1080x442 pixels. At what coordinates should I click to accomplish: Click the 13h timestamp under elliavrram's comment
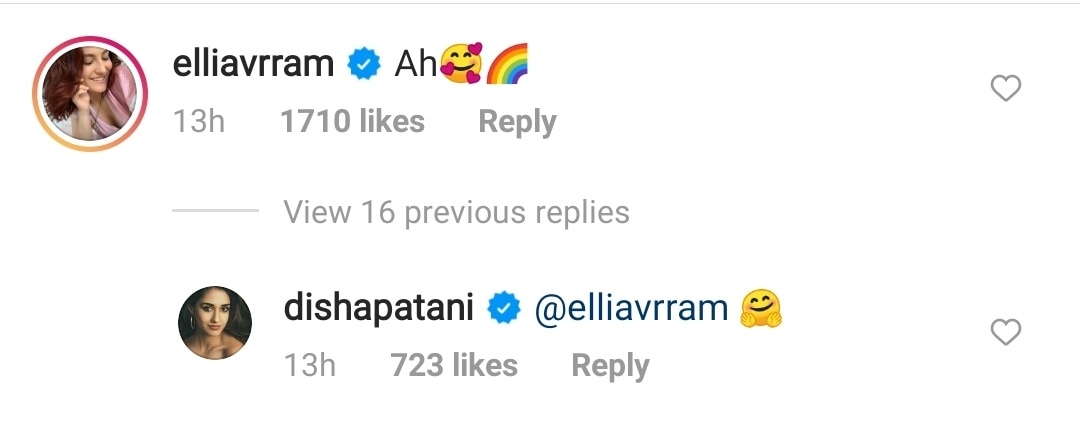[198, 122]
